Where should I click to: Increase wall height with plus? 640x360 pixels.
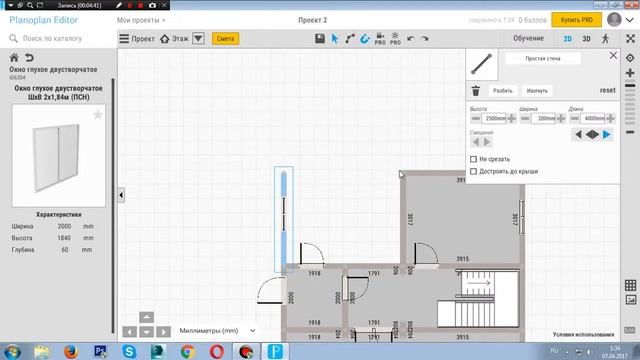click(511, 118)
